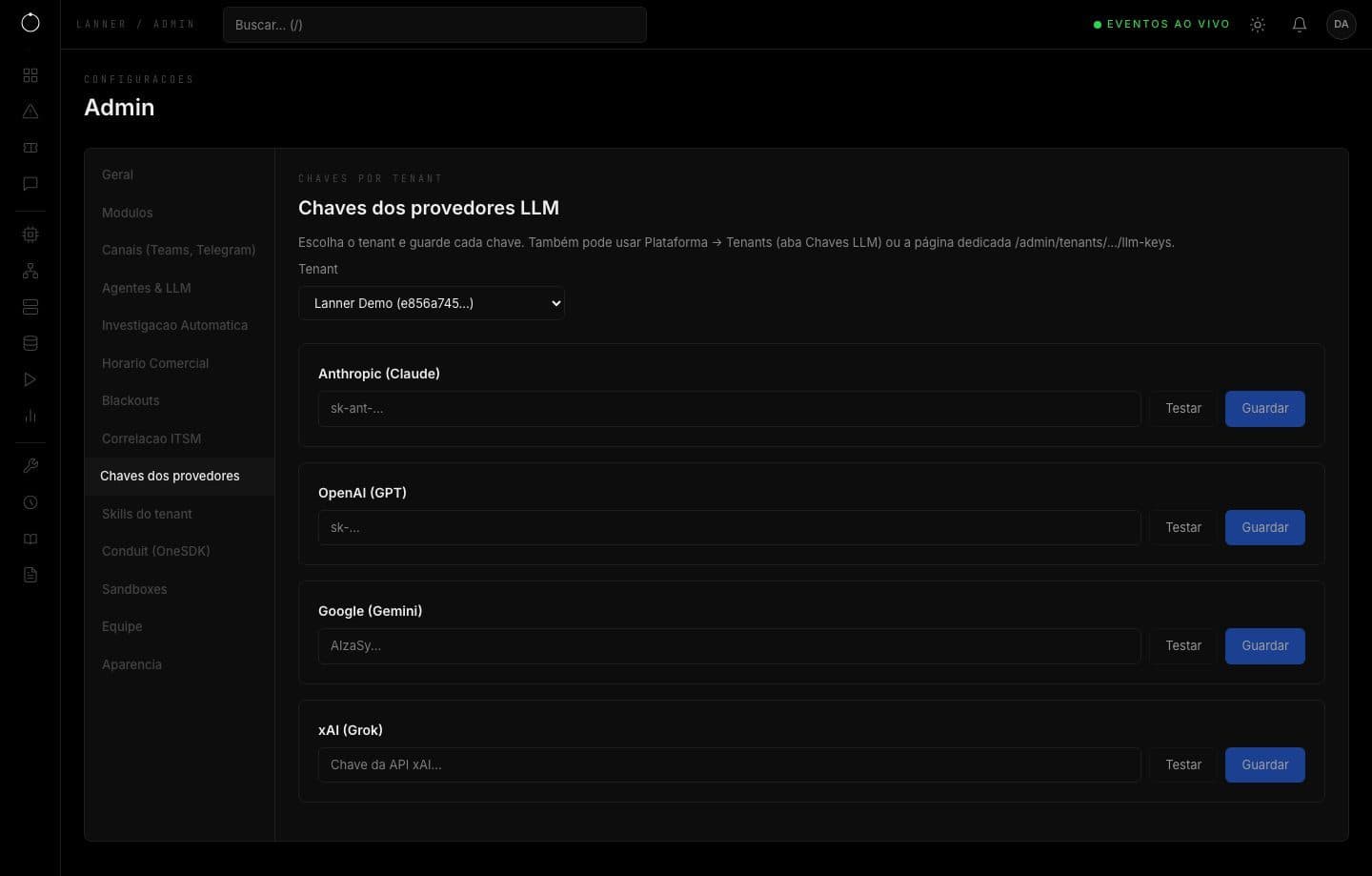The height and width of the screenshot is (876, 1372).
Task: Open the database cylinder icon in sidebar
Action: (30, 343)
